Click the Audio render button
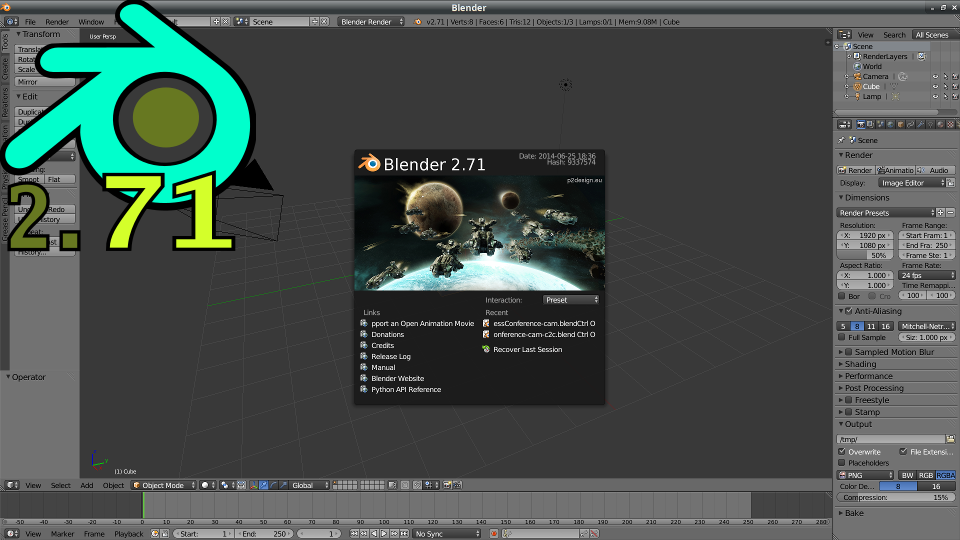This screenshot has height=540, width=960. (x=936, y=170)
